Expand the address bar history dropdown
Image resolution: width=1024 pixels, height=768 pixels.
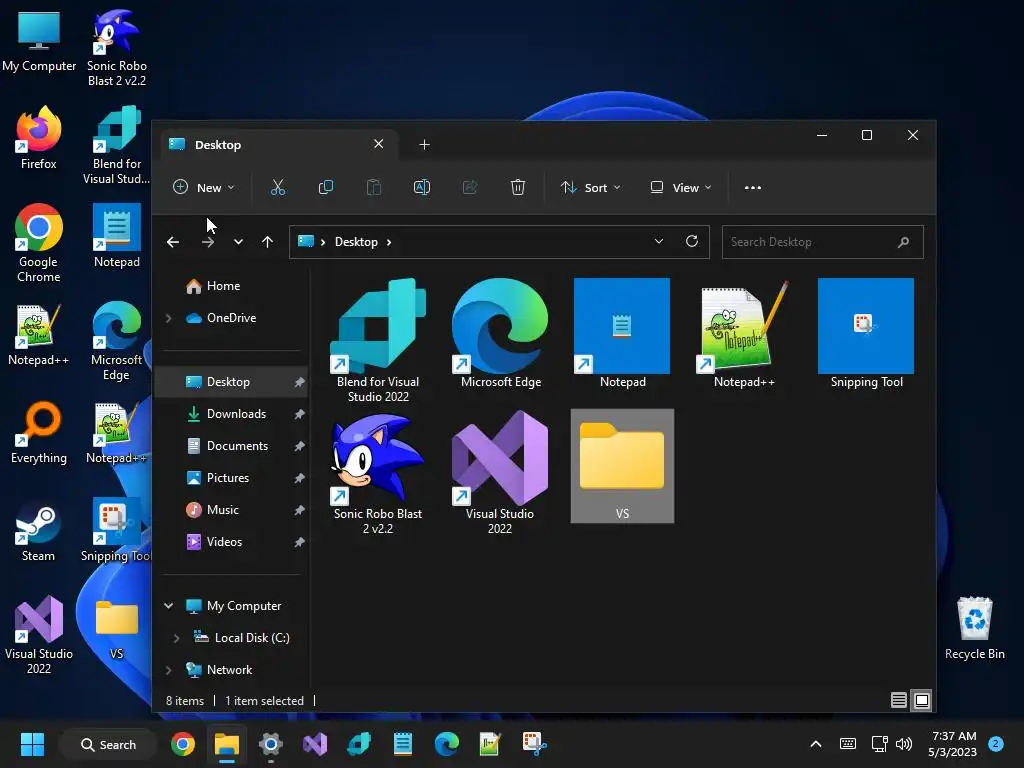659,242
